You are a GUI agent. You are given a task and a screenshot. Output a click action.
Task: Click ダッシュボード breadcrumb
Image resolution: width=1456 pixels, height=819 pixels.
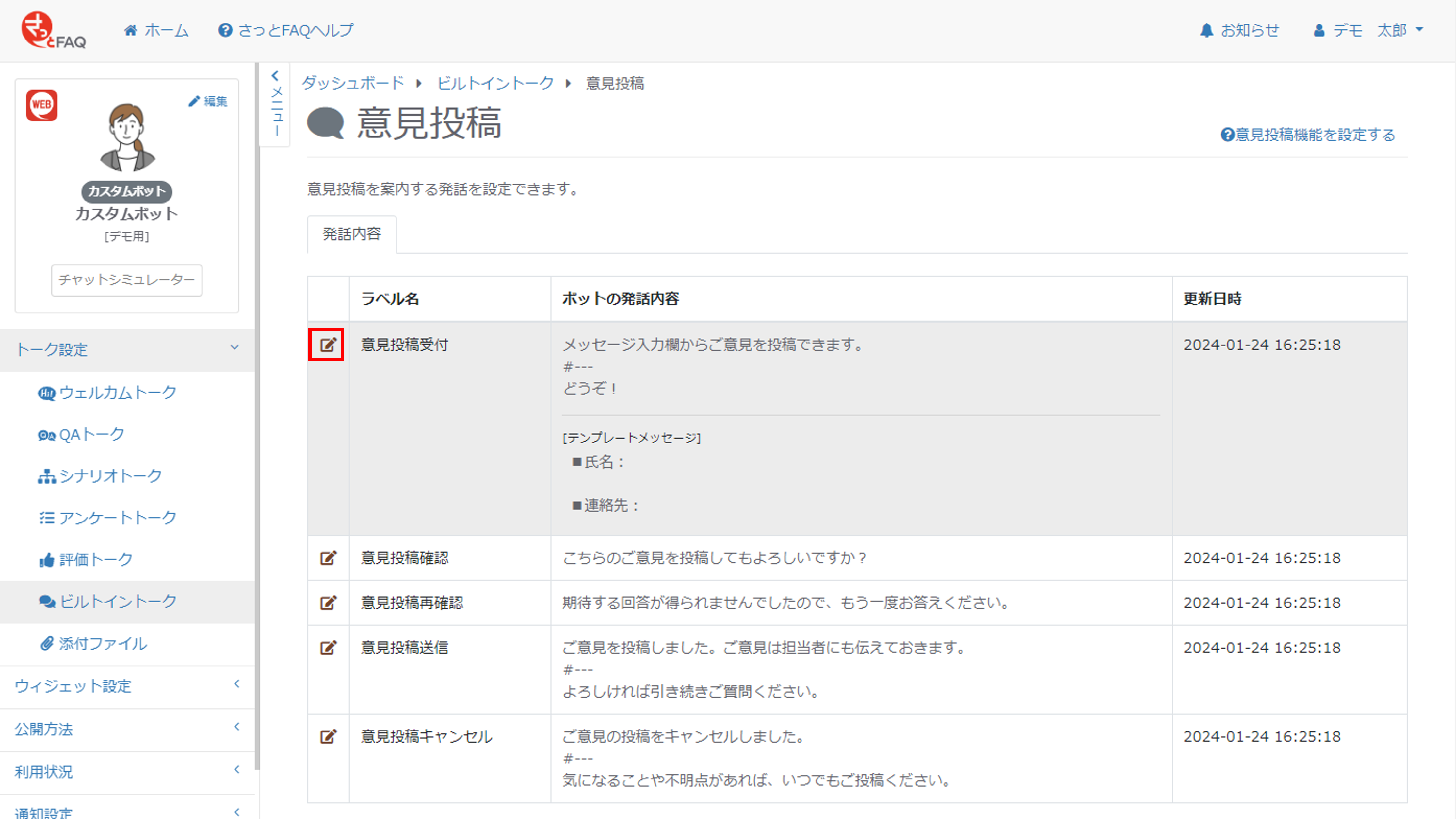pyautogui.click(x=353, y=83)
